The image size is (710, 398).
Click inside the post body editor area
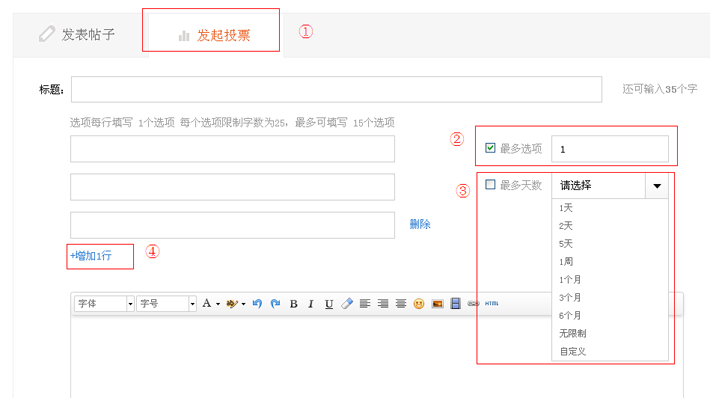[x=377, y=358]
